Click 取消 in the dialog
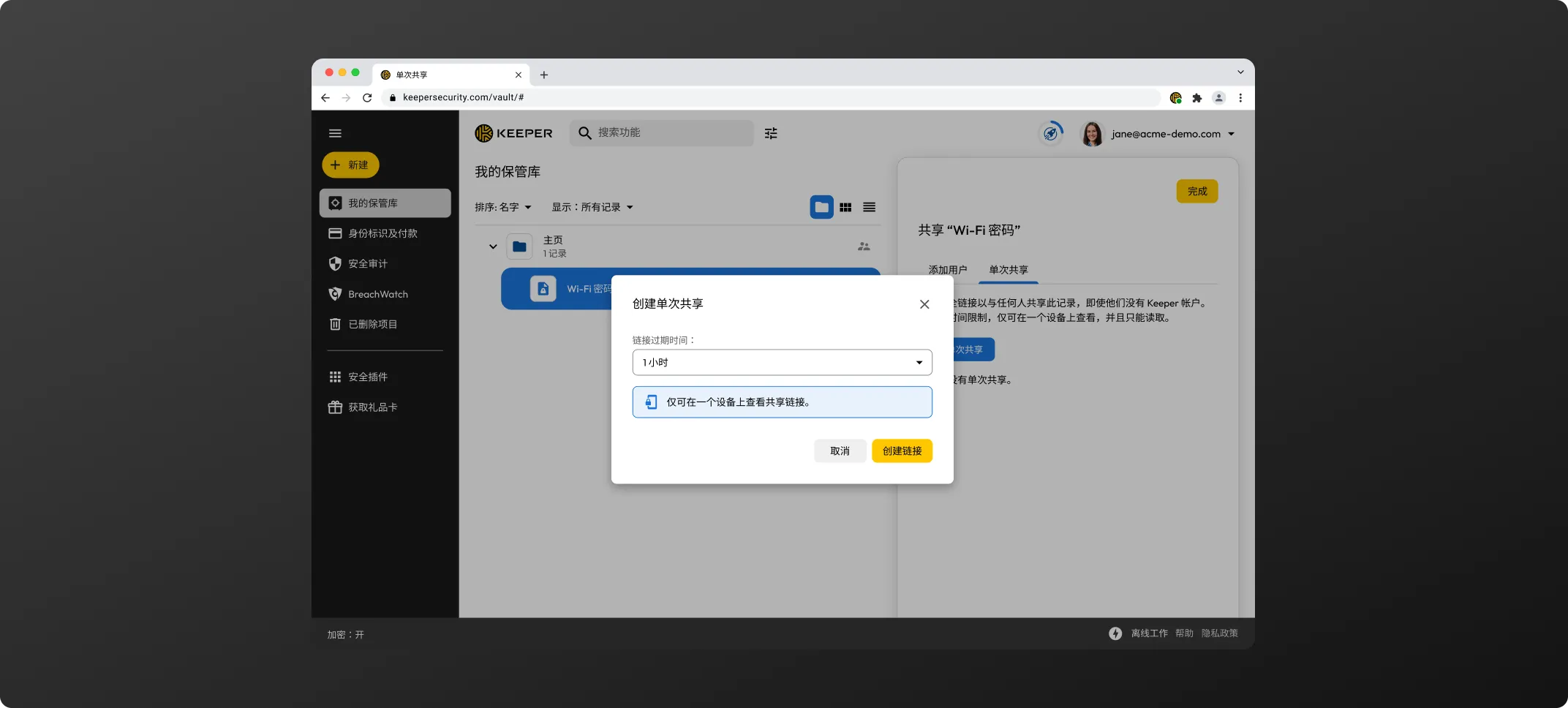This screenshot has height=708, width=1568. [840, 451]
